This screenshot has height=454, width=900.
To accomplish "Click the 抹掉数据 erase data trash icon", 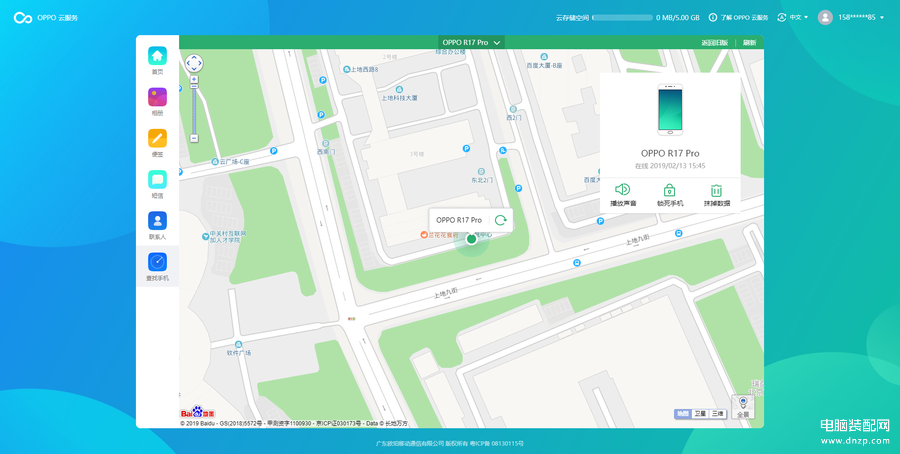I will pyautogui.click(x=716, y=190).
